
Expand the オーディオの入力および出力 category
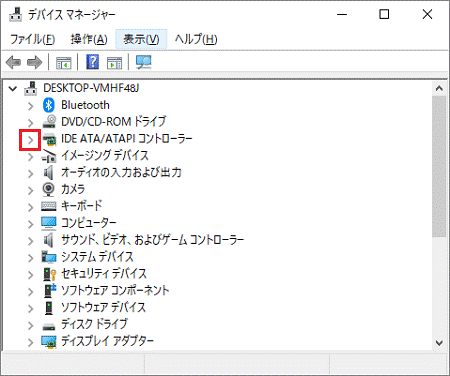point(31,174)
